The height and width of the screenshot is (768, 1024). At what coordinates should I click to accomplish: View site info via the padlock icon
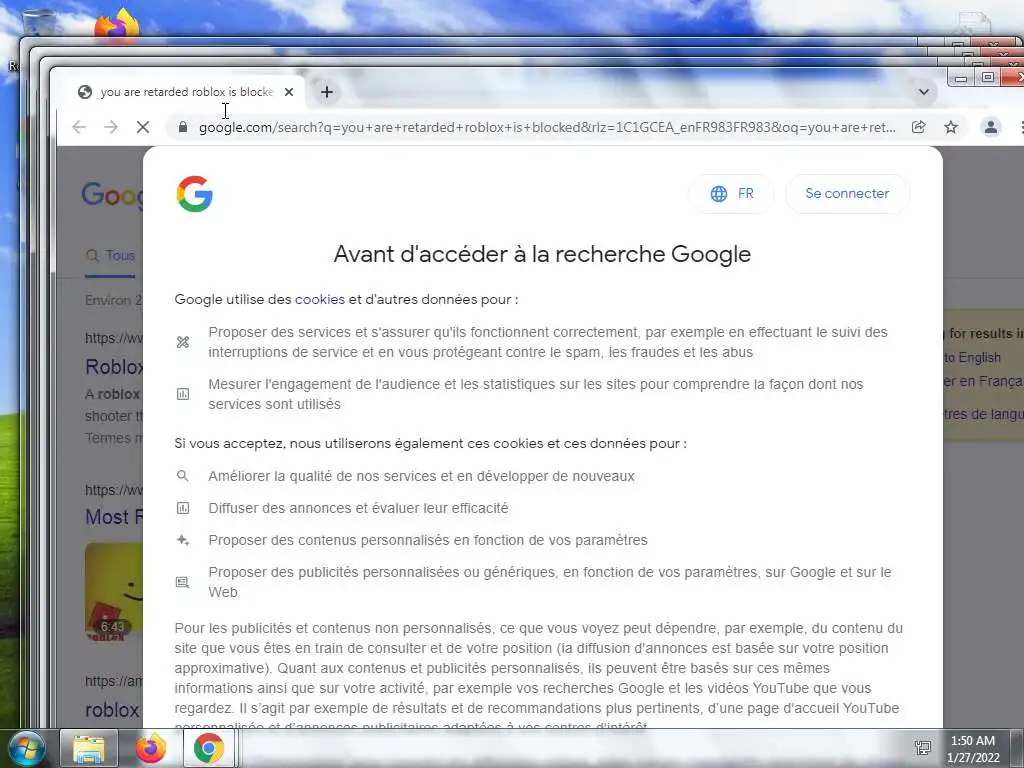(x=183, y=127)
